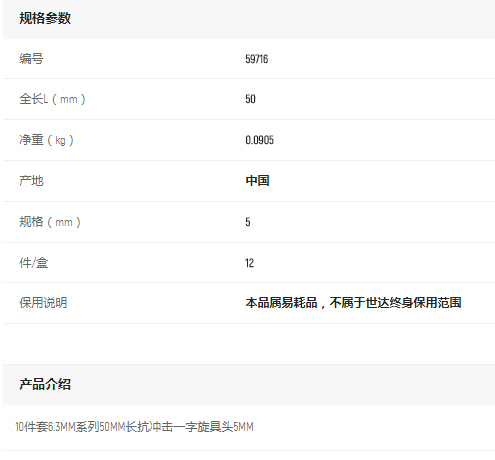Click the 保用说明 label
The image size is (495, 460).
pyautogui.click(x=43, y=303)
